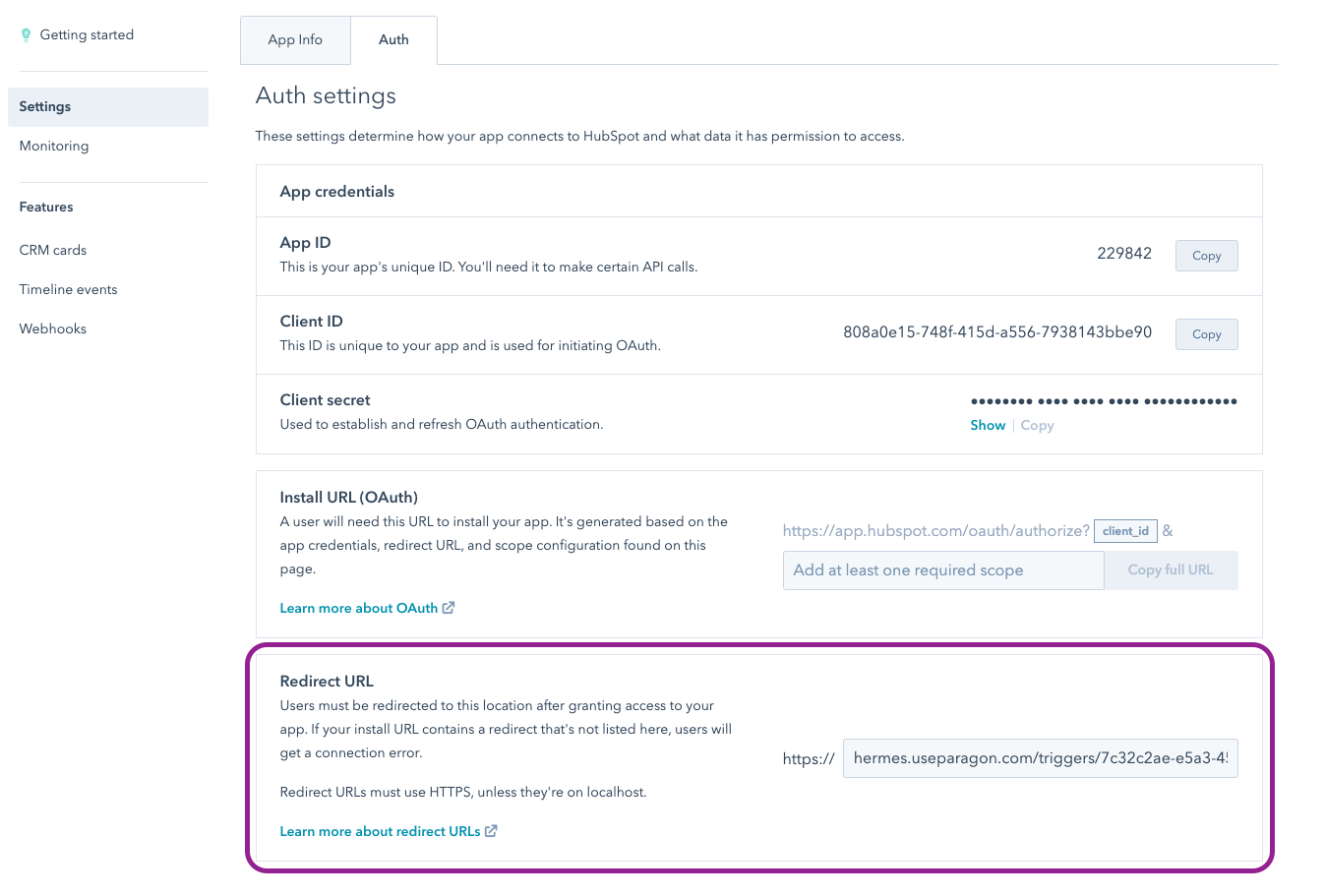Copy the client secret
The width and height of the screenshot is (1325, 896).
pos(1037,426)
